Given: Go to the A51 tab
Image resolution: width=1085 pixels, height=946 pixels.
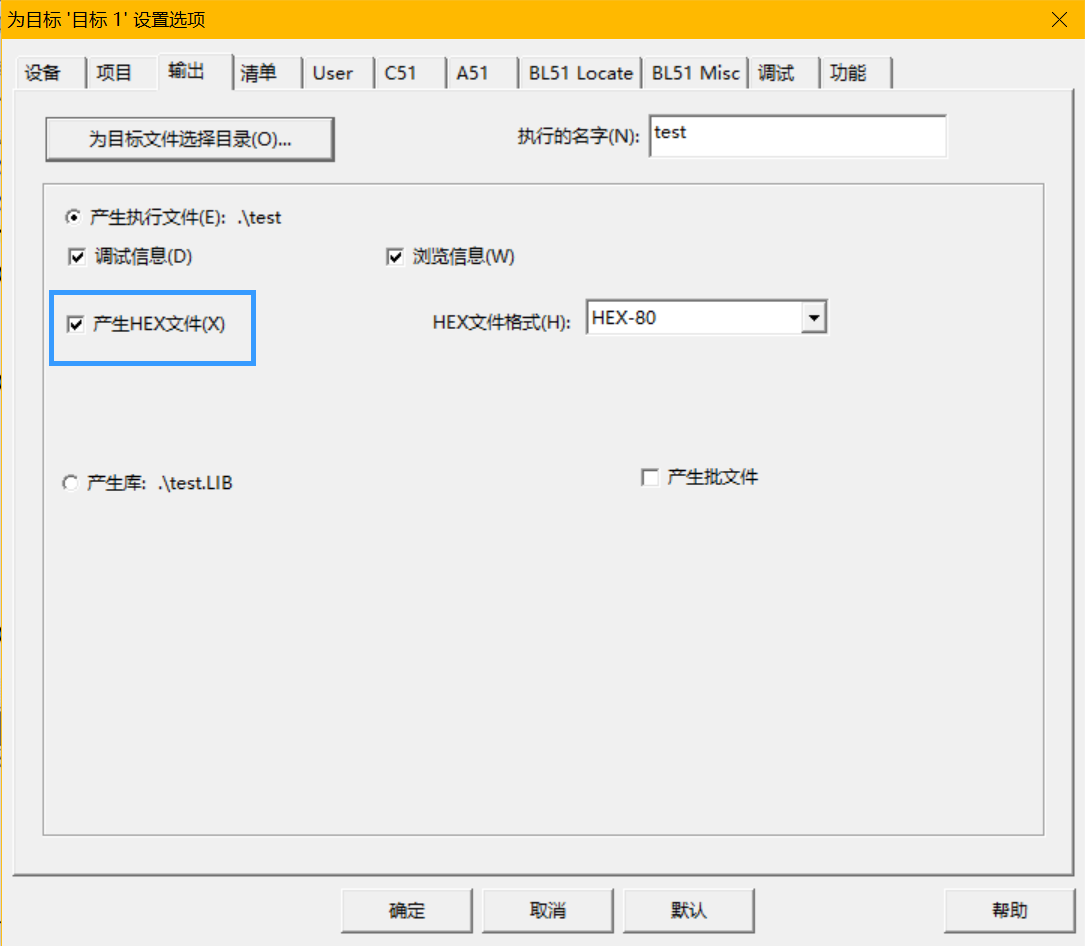Looking at the screenshot, I should pos(472,73).
